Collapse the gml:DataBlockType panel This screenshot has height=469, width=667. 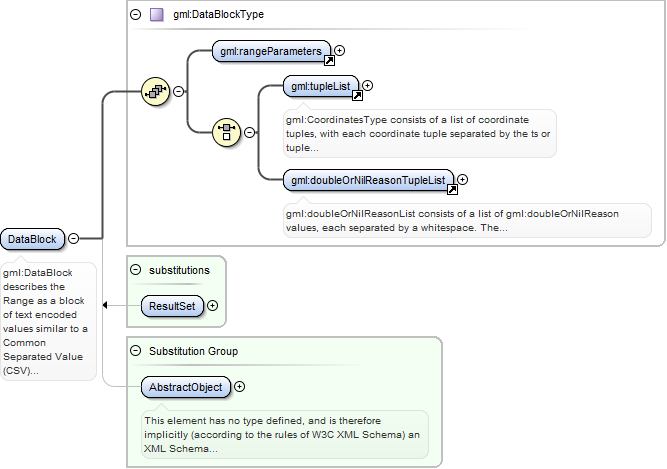tap(135, 15)
